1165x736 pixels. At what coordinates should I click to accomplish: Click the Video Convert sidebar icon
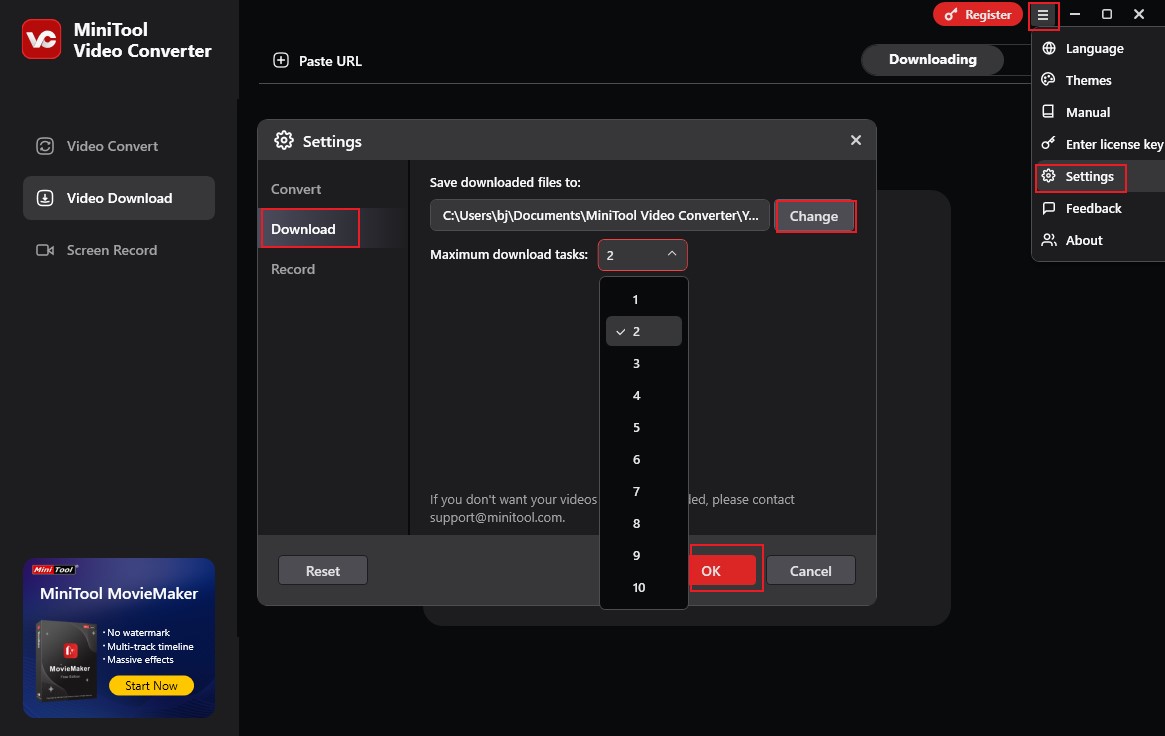(x=45, y=146)
